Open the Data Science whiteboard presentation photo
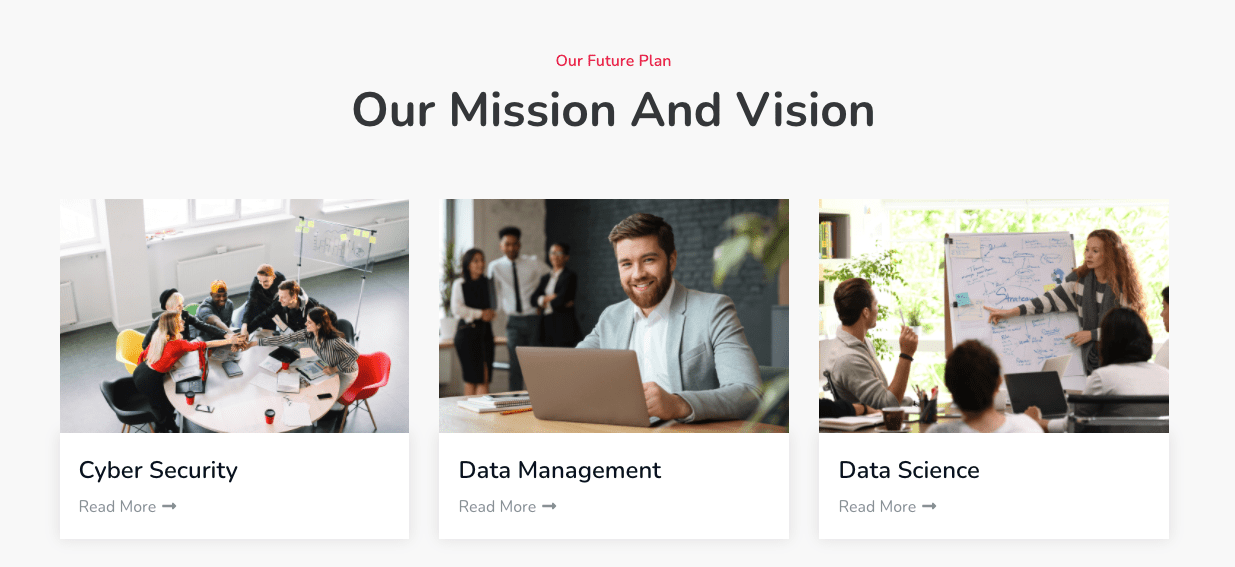The image size is (1235, 567). tap(994, 315)
